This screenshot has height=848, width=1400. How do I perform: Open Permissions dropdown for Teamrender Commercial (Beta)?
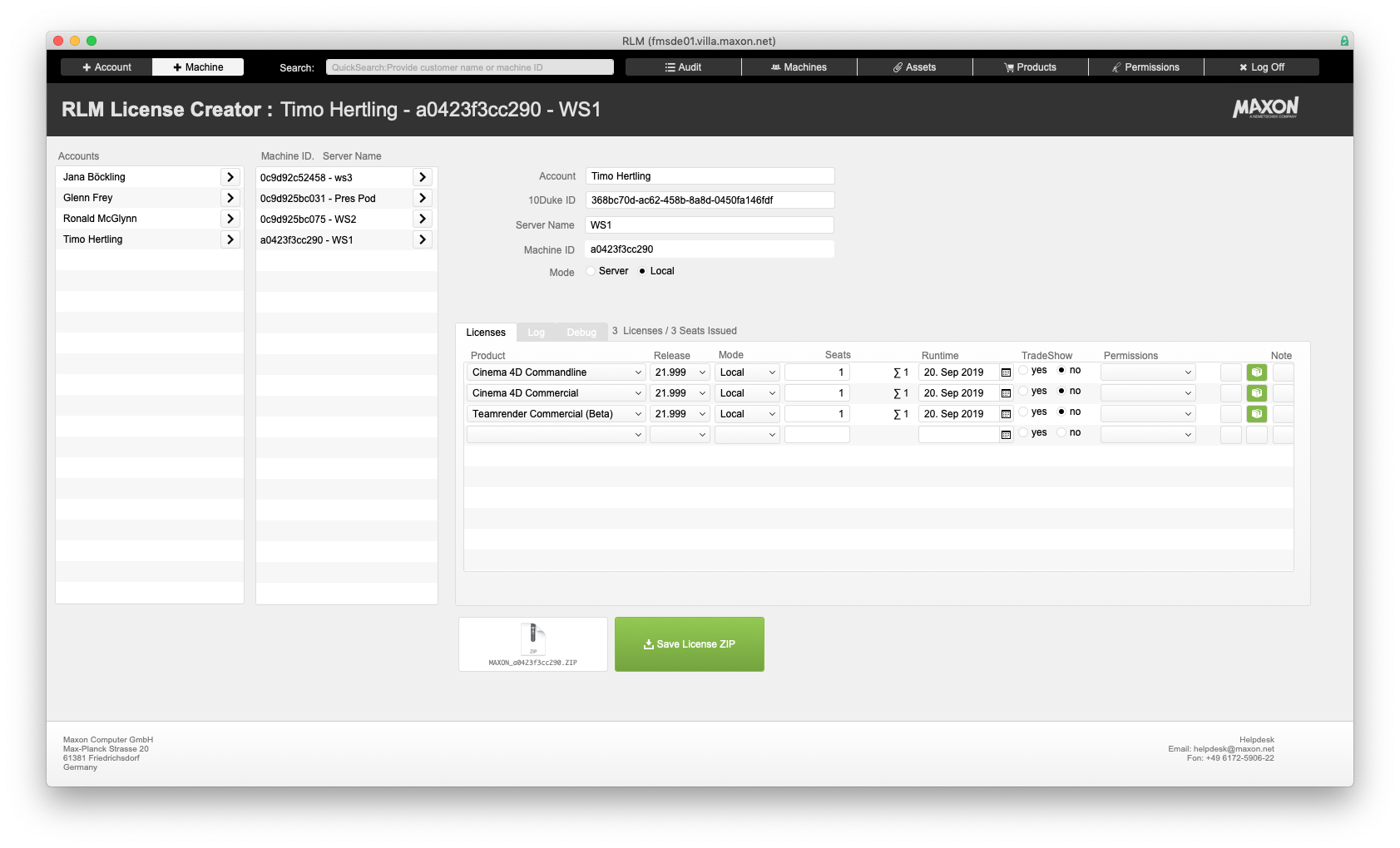pos(1148,414)
